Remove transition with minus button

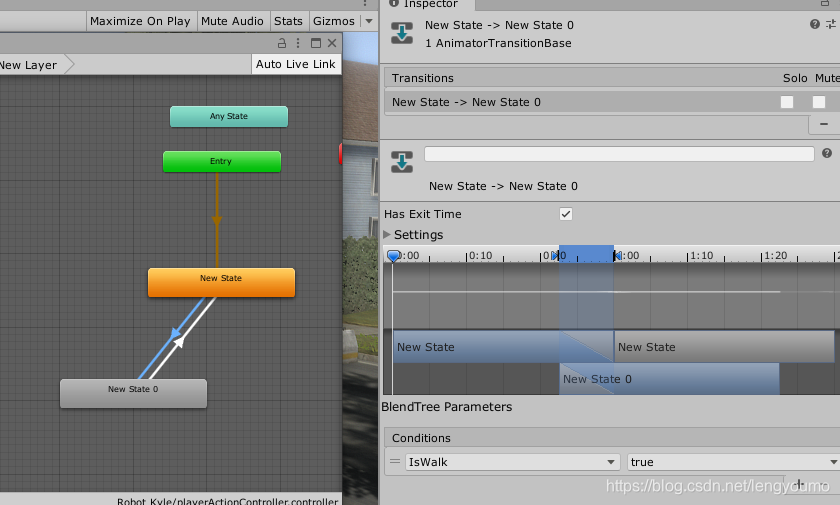(x=824, y=124)
